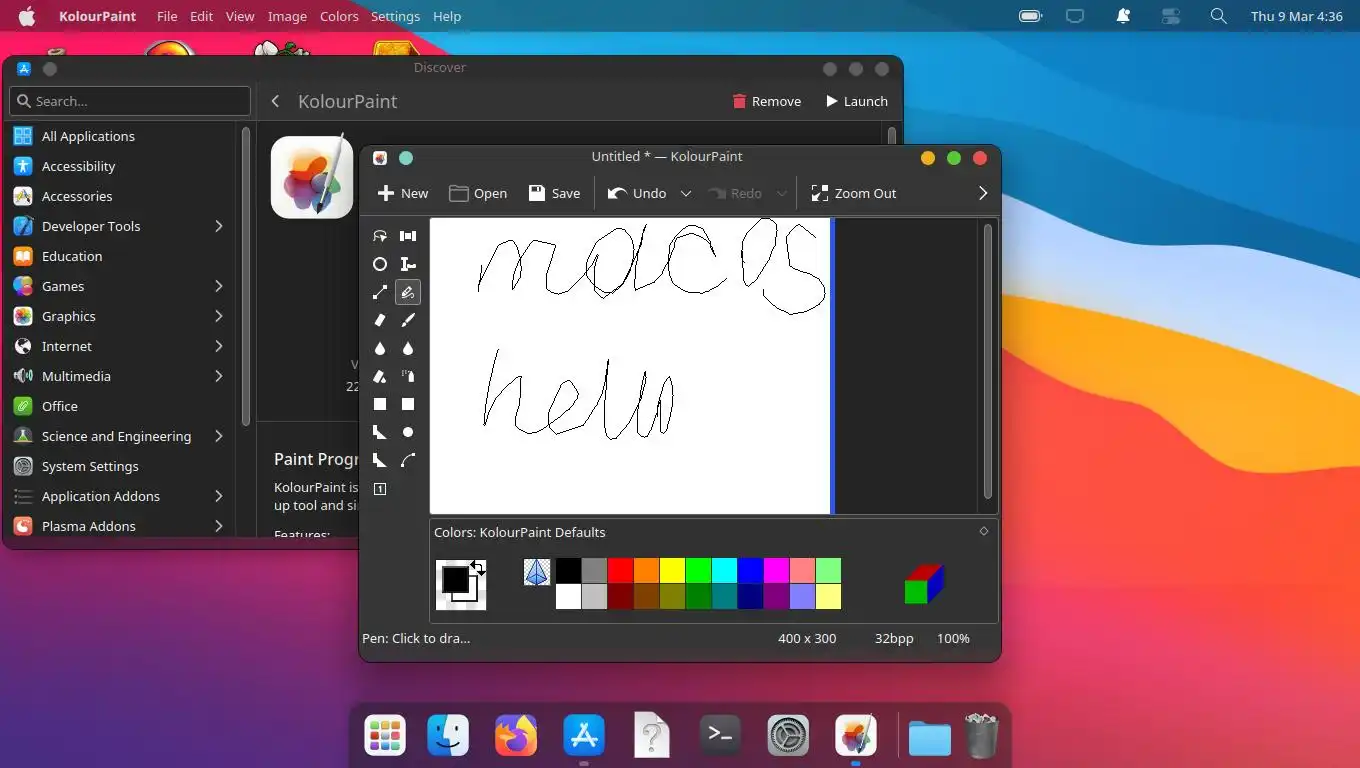The height and width of the screenshot is (768, 1360).
Task: Open Terminal from the dock
Action: point(720,737)
